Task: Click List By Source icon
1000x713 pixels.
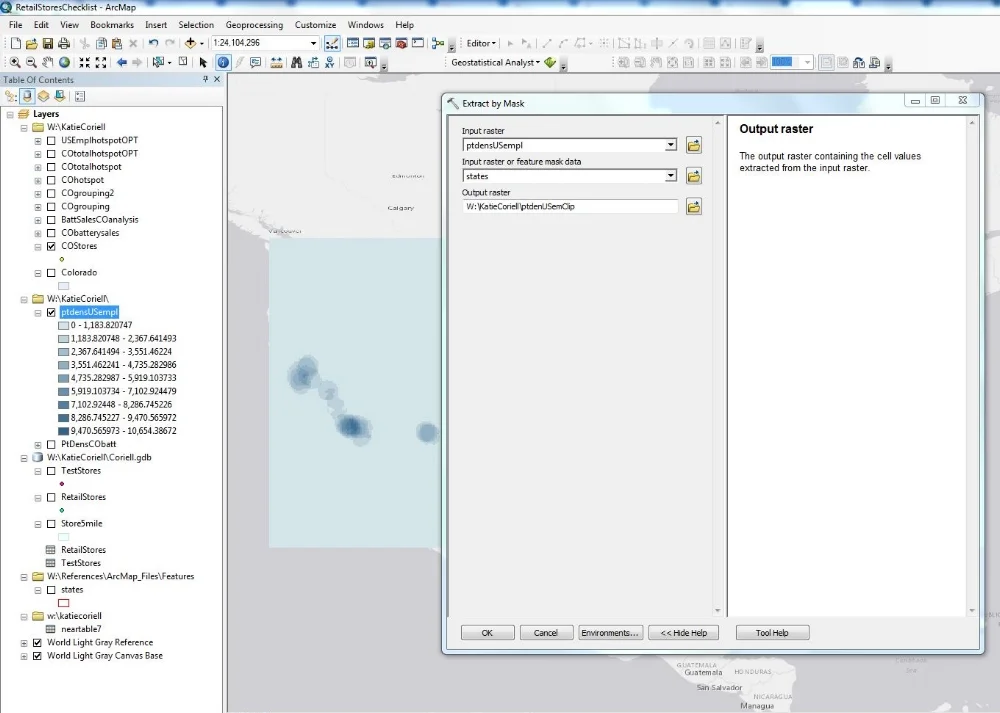Action: coord(27,96)
